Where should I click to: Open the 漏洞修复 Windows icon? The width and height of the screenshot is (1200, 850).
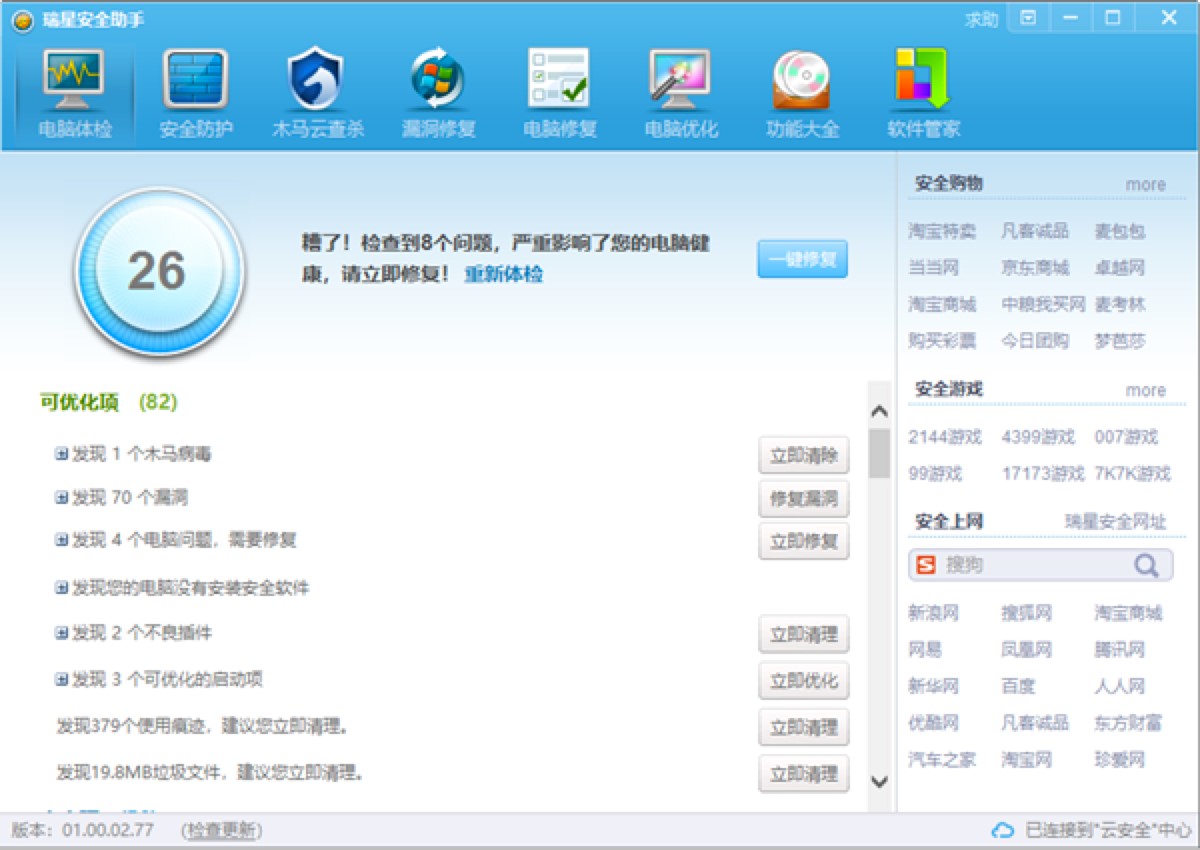(438, 80)
